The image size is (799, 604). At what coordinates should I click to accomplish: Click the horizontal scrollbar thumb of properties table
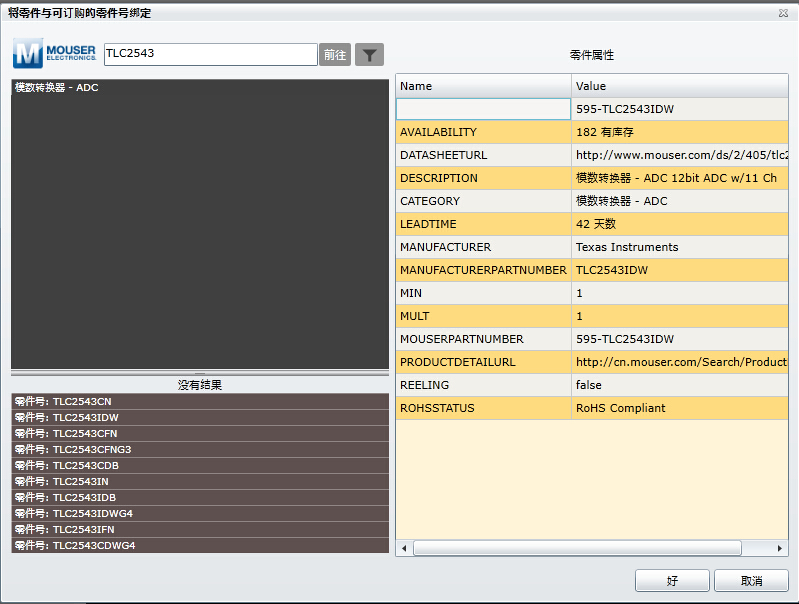pyautogui.click(x=577, y=548)
